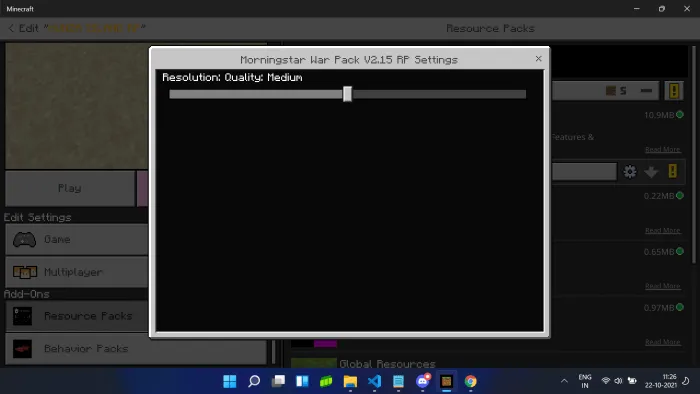Select Resource Packs under Add-Ons
The image size is (700, 394).
(77, 316)
